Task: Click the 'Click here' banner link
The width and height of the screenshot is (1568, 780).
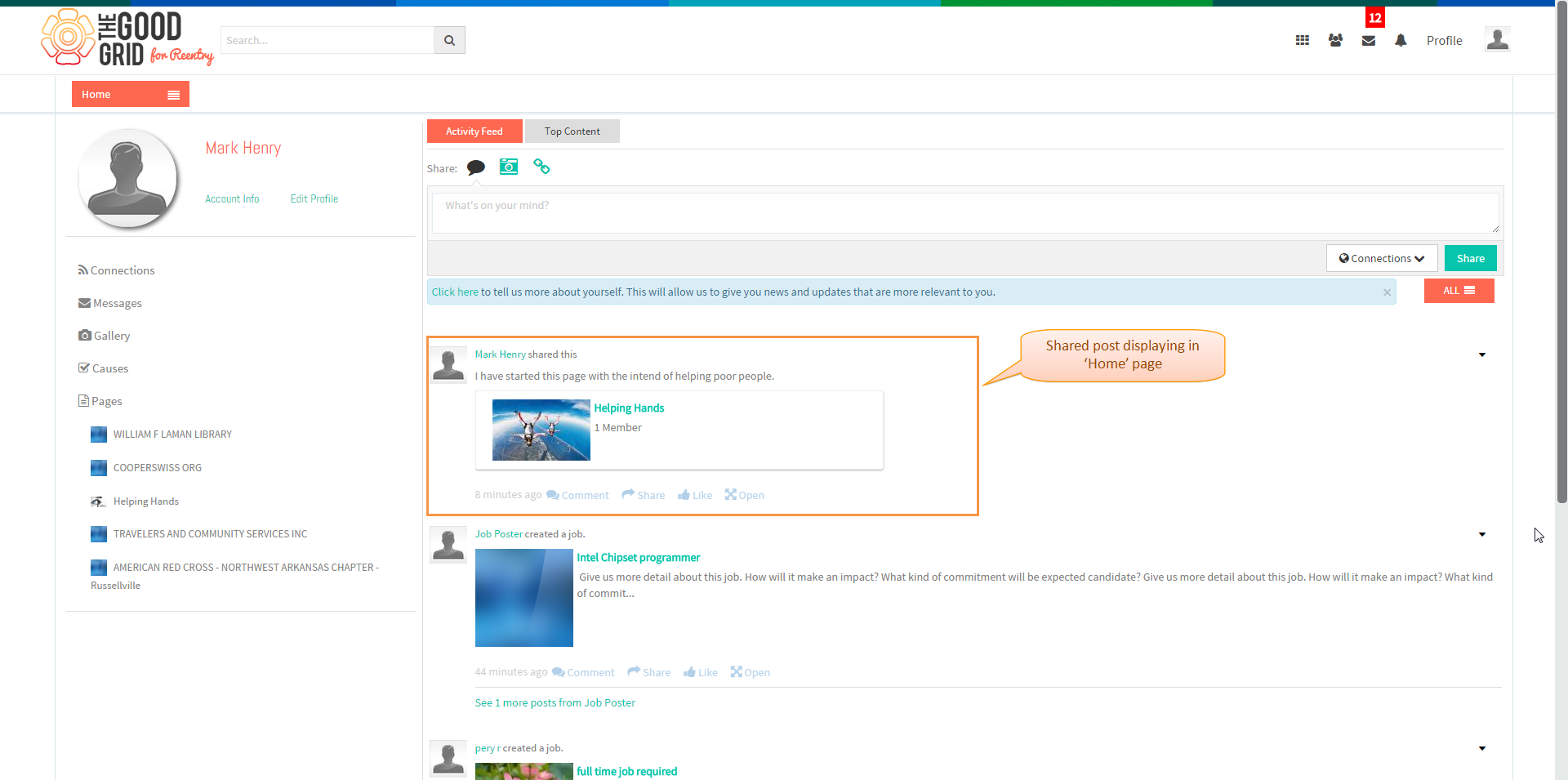Action: 455,292
